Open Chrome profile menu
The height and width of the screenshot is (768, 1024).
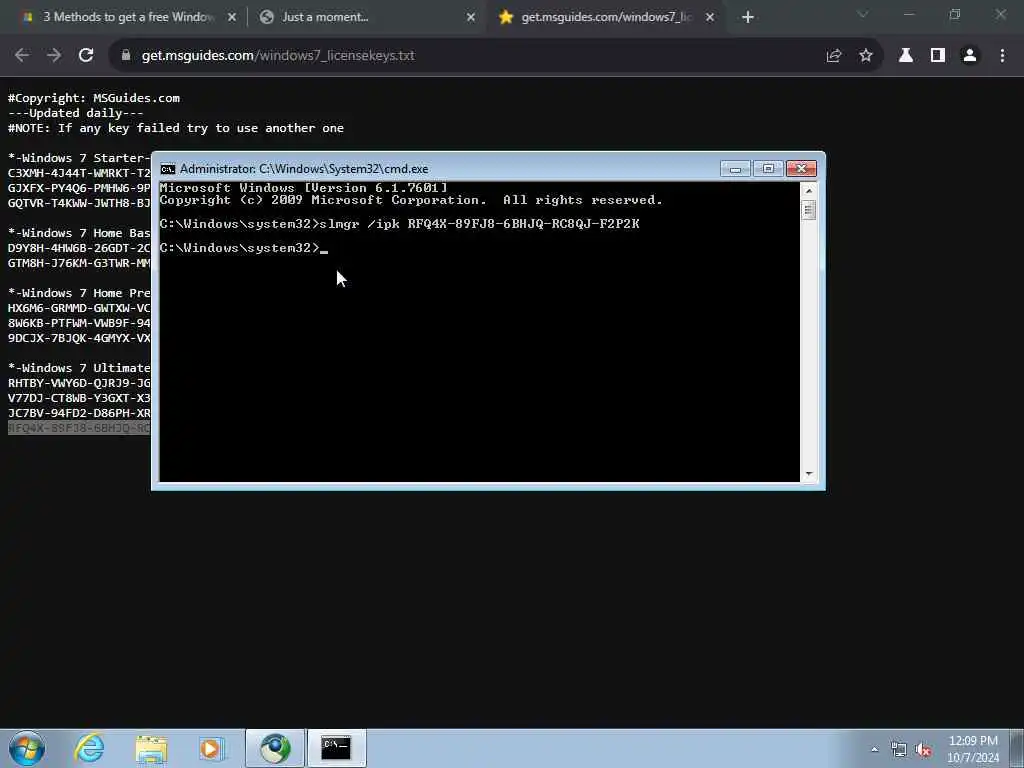tap(970, 56)
